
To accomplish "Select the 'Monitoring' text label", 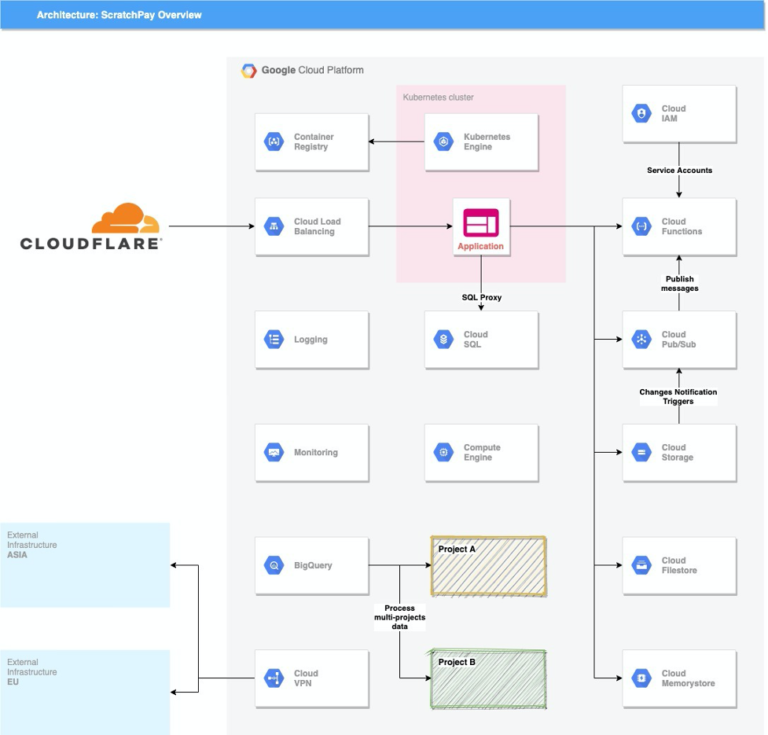I will point(316,452).
